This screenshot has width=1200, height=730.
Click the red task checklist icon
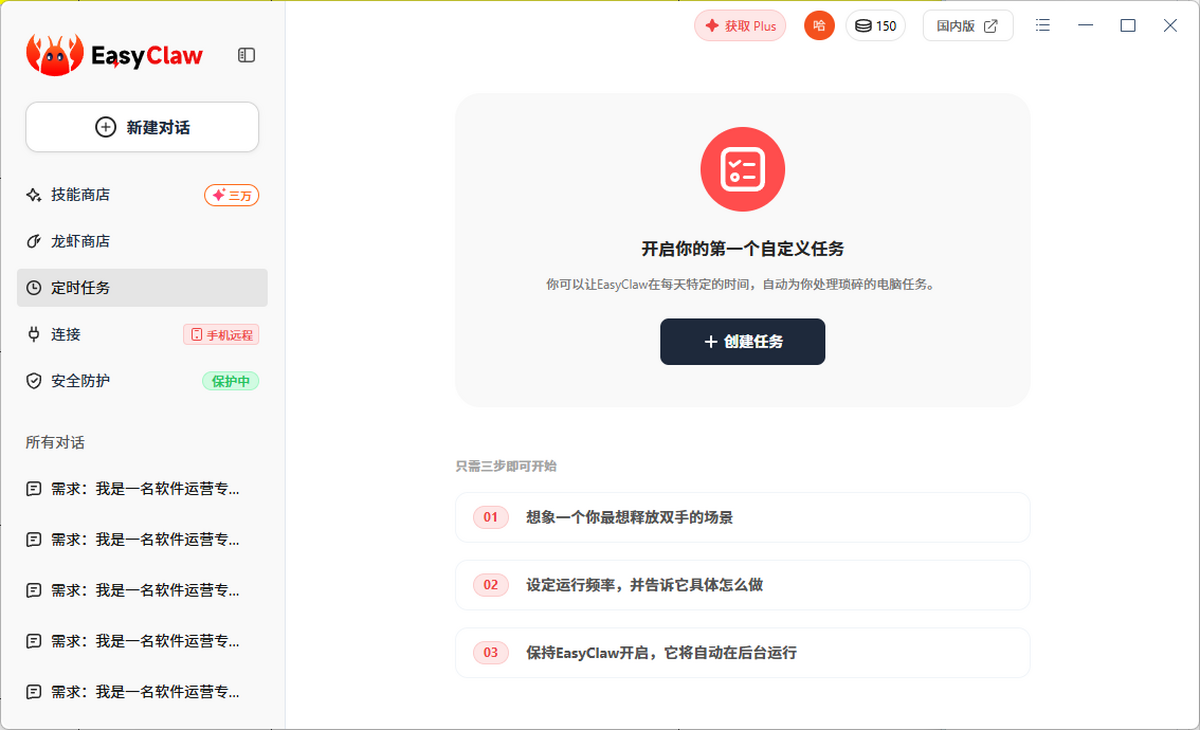tap(742, 169)
